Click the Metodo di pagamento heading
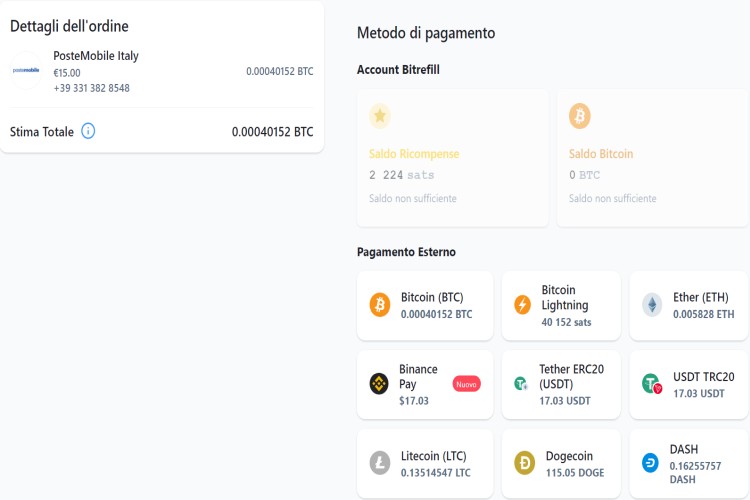Image resolution: width=750 pixels, height=500 pixels. (x=426, y=33)
